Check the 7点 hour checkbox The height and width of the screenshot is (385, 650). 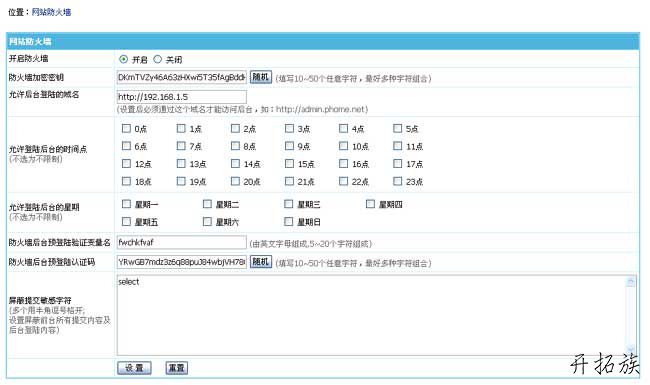(181, 146)
